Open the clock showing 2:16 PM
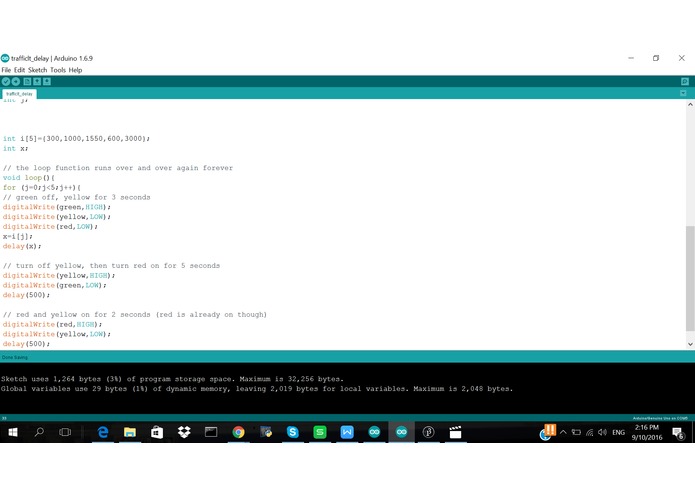Screen dimensions: 695x494 click(647, 432)
